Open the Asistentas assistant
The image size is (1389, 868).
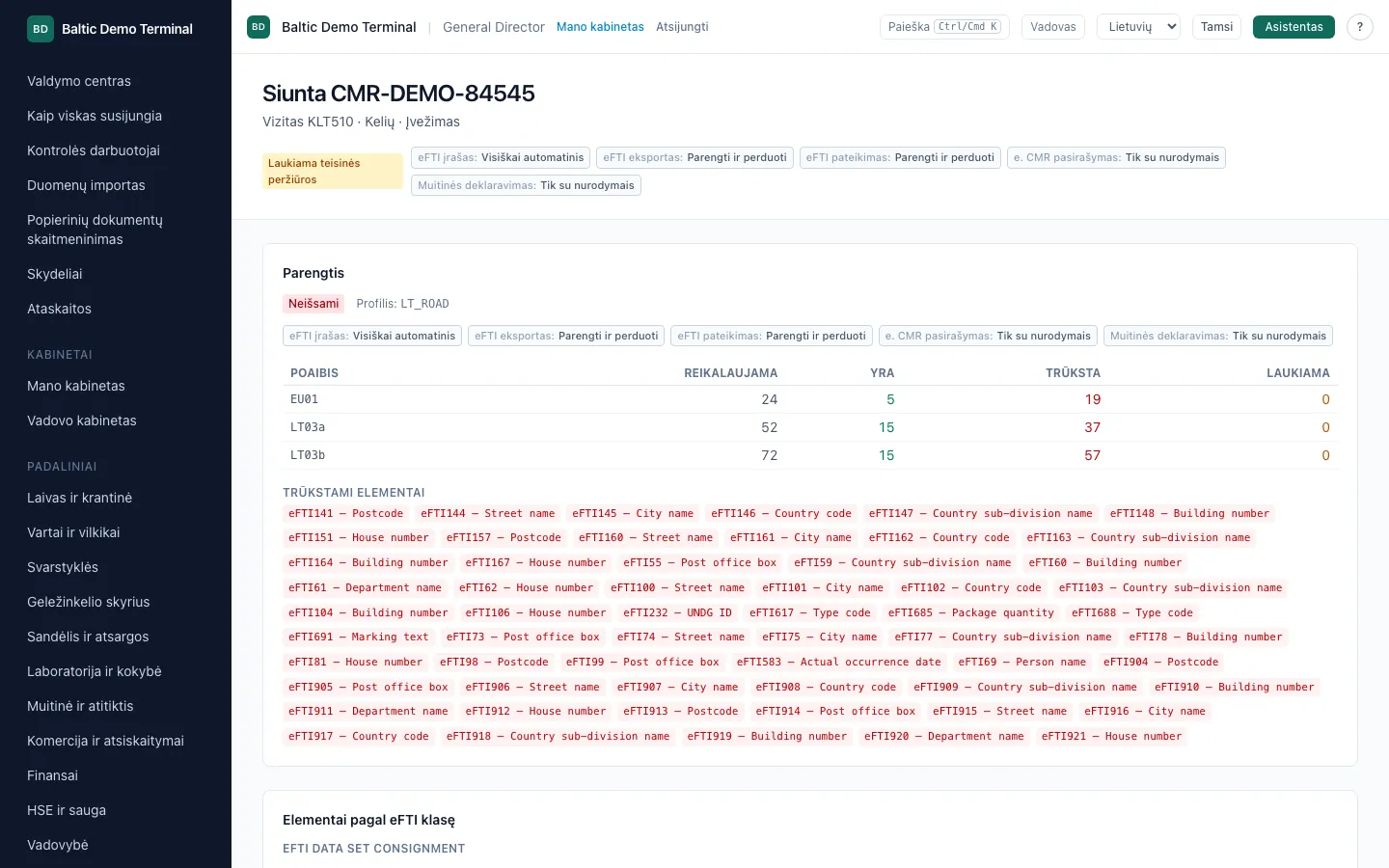[x=1294, y=27]
